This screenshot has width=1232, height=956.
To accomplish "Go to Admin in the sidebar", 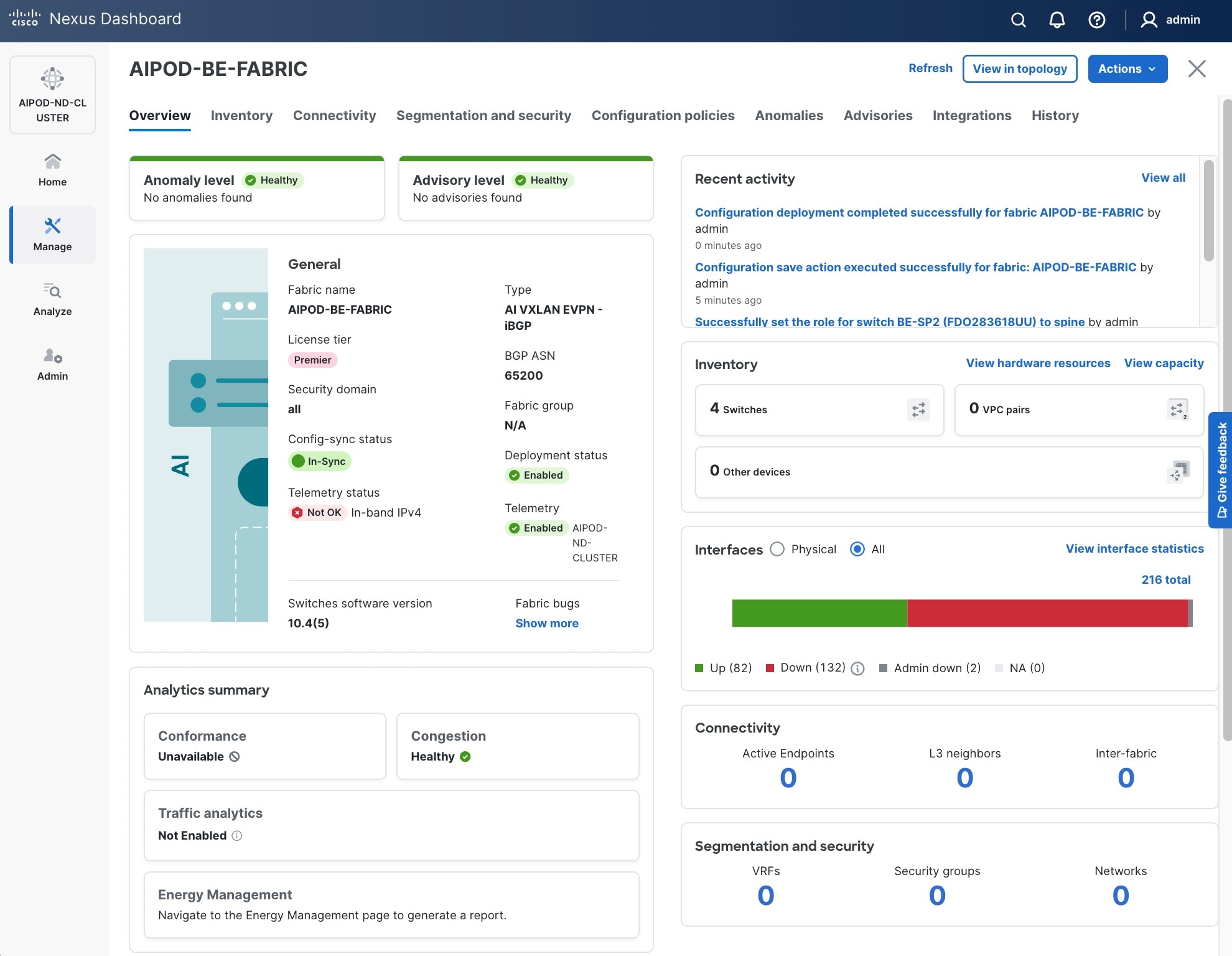I will click(x=52, y=363).
